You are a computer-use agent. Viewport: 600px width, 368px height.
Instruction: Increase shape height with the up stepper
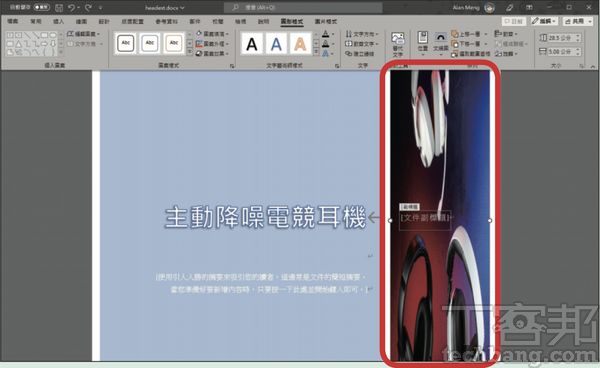(x=578, y=36)
